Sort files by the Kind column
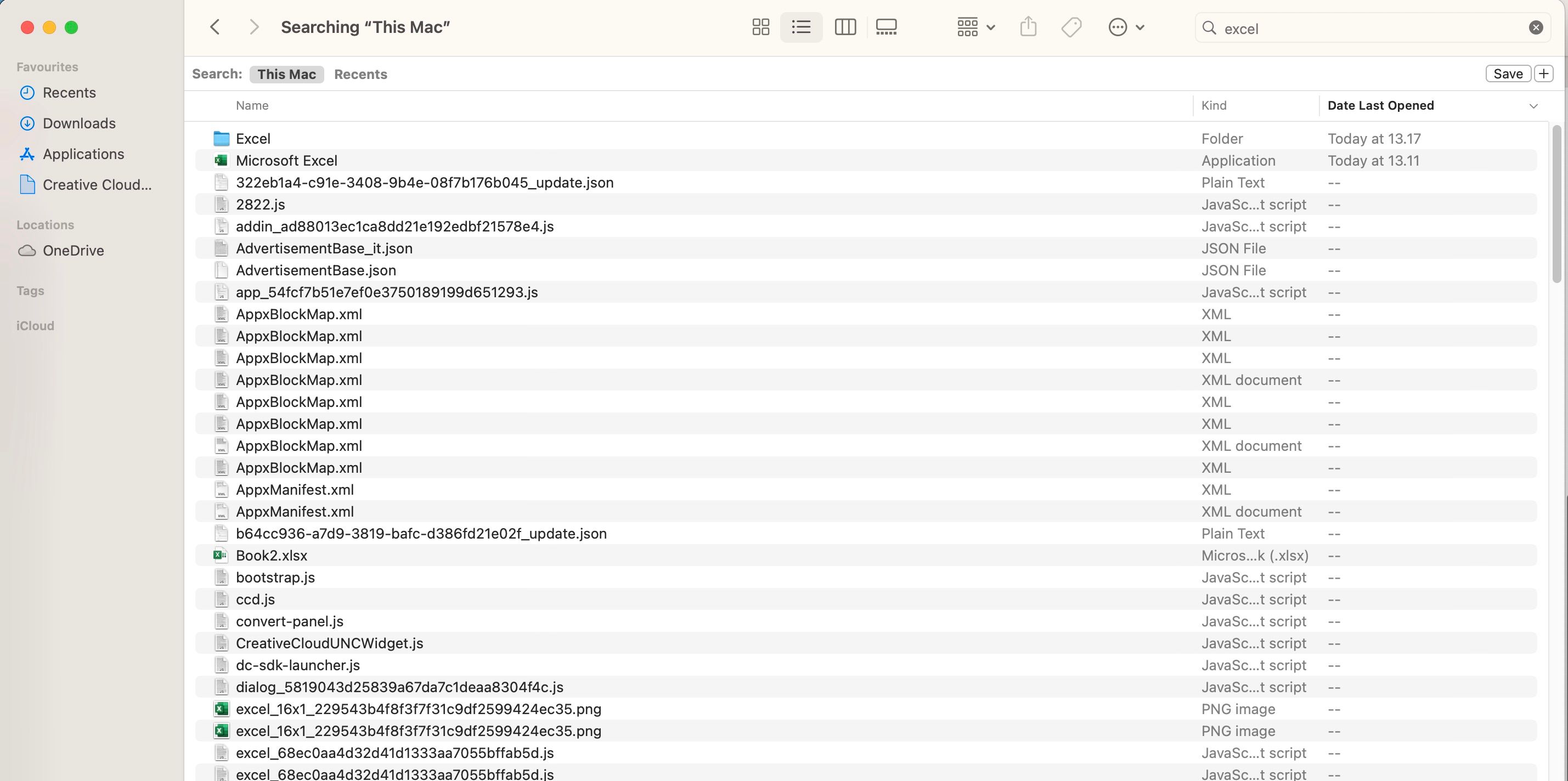The height and width of the screenshot is (781, 1568). click(1214, 105)
